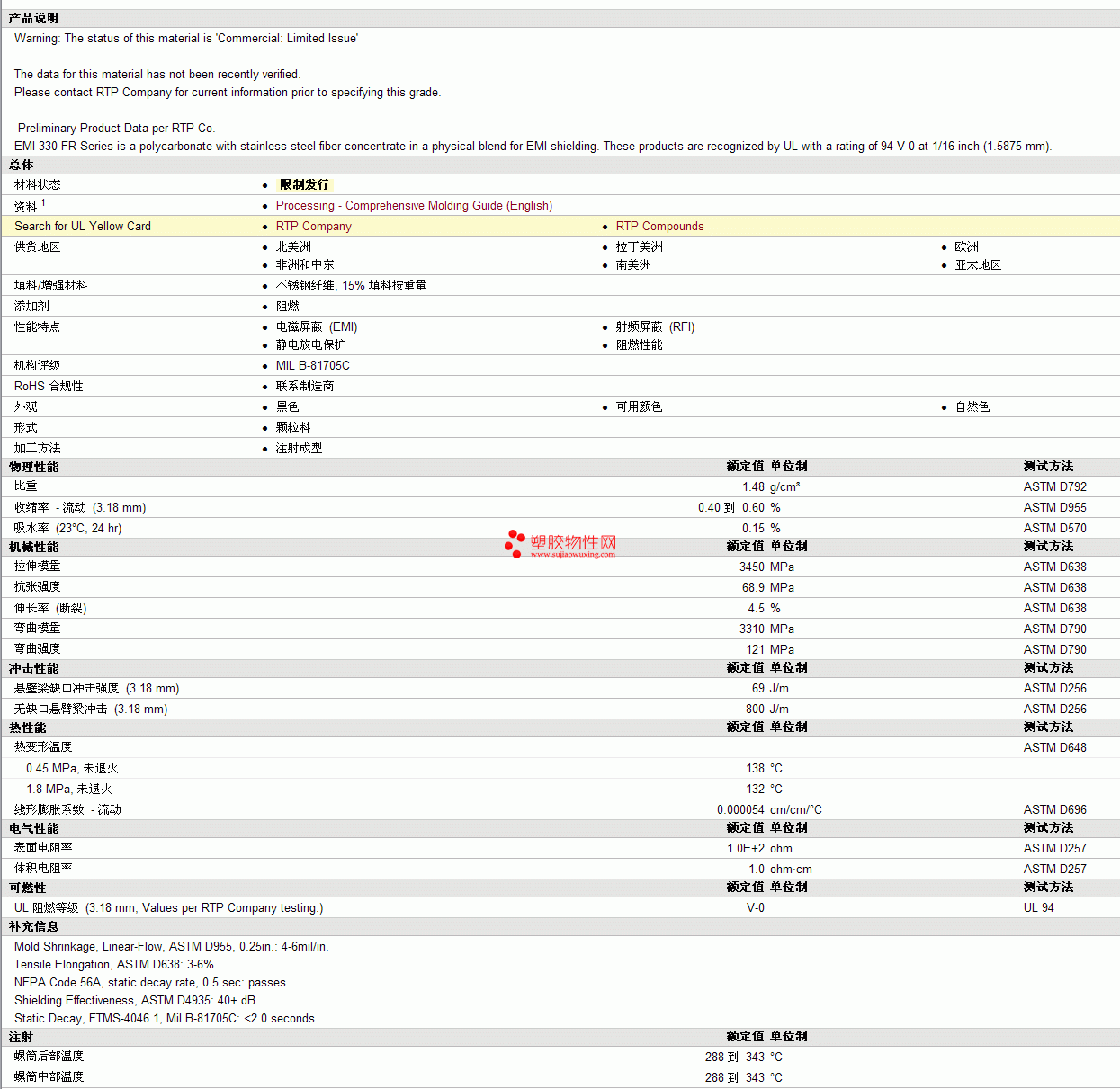
Task: Click the 'UL 94' test method
Action: (1038, 907)
